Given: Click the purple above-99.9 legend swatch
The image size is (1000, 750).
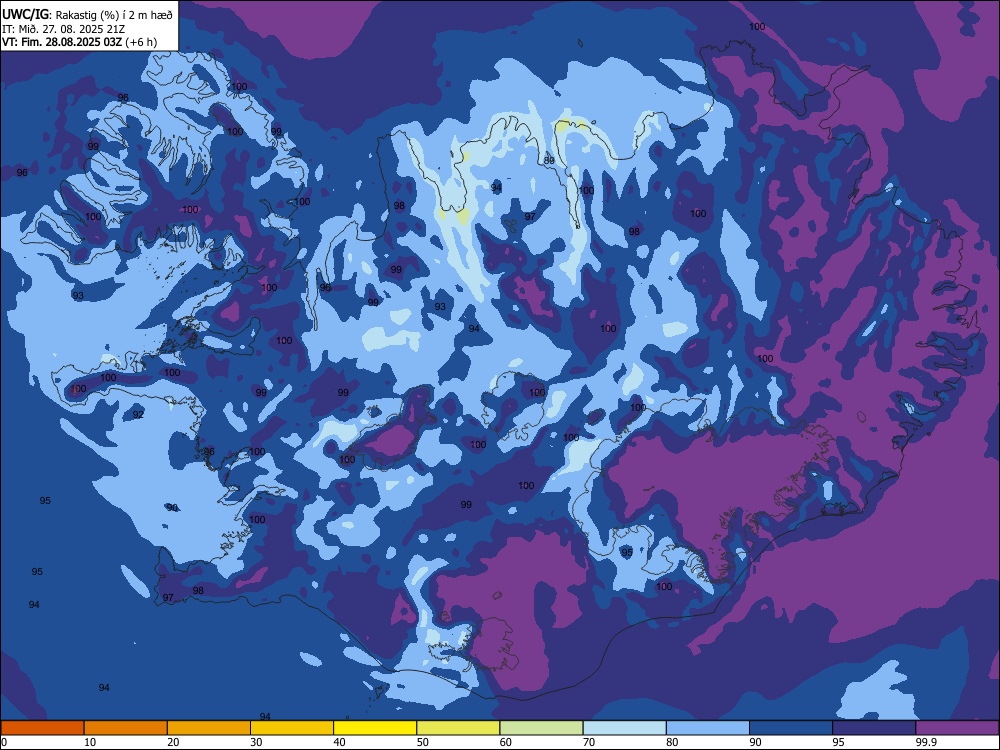Looking at the screenshot, I should click(957, 728).
